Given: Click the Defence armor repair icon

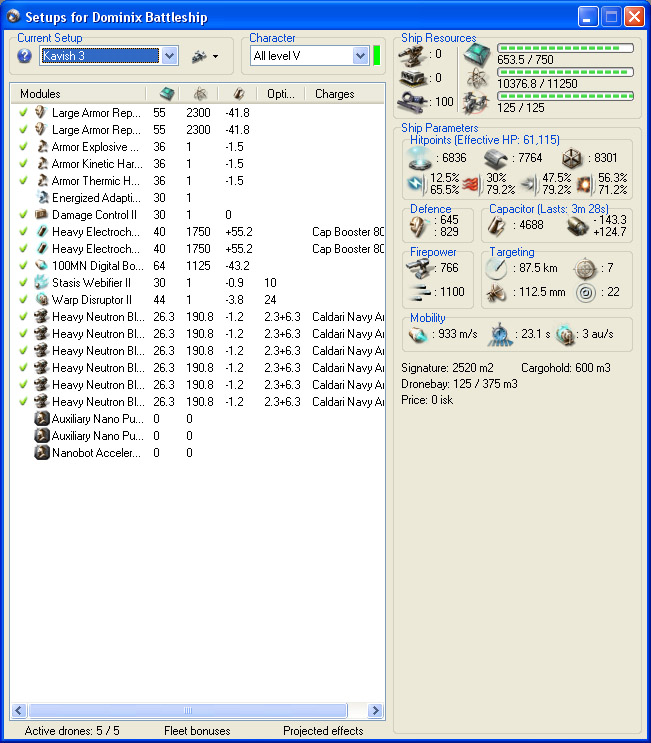Looking at the screenshot, I should click(418, 227).
